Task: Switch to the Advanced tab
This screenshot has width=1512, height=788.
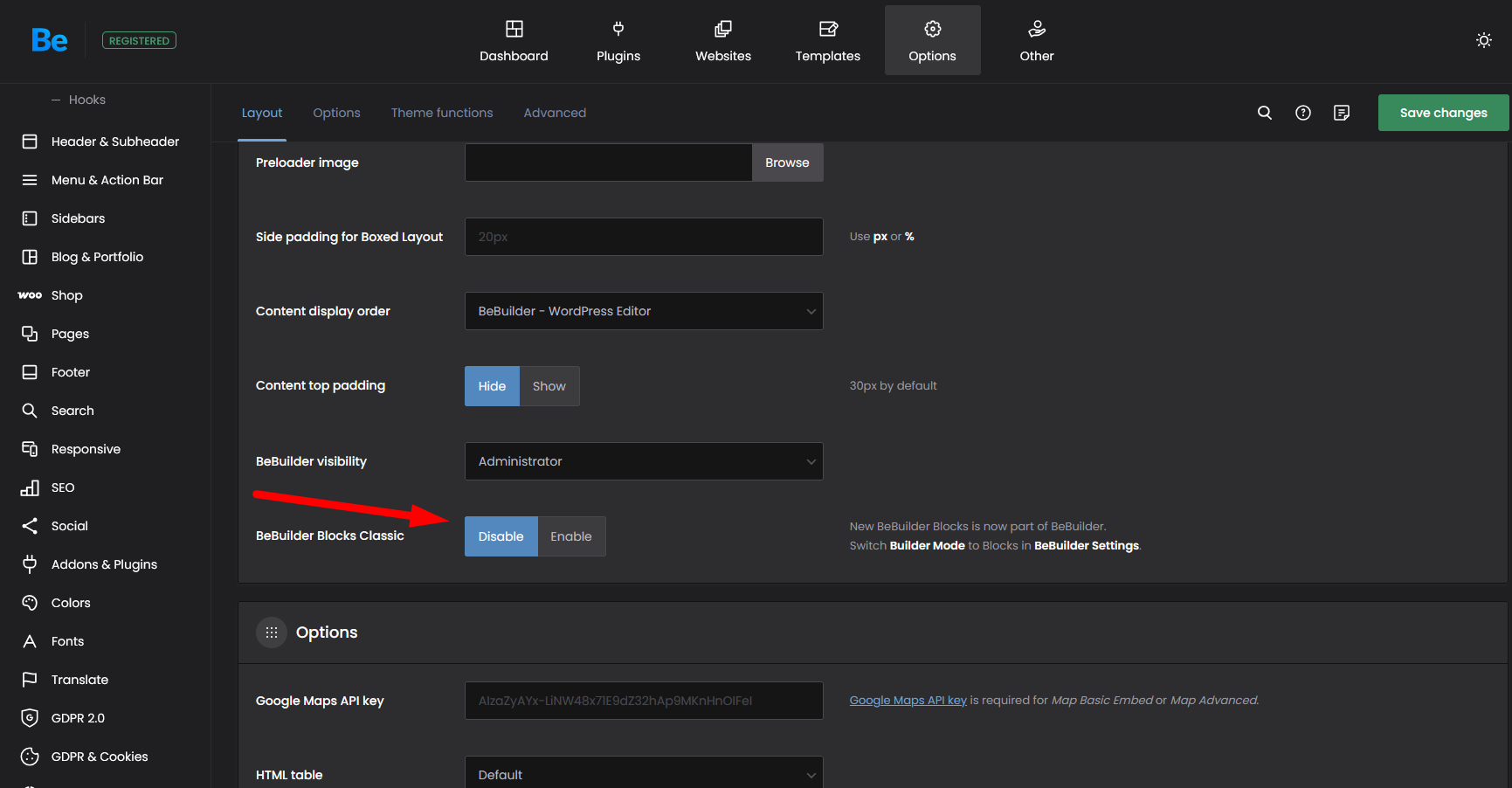Action: tap(555, 113)
